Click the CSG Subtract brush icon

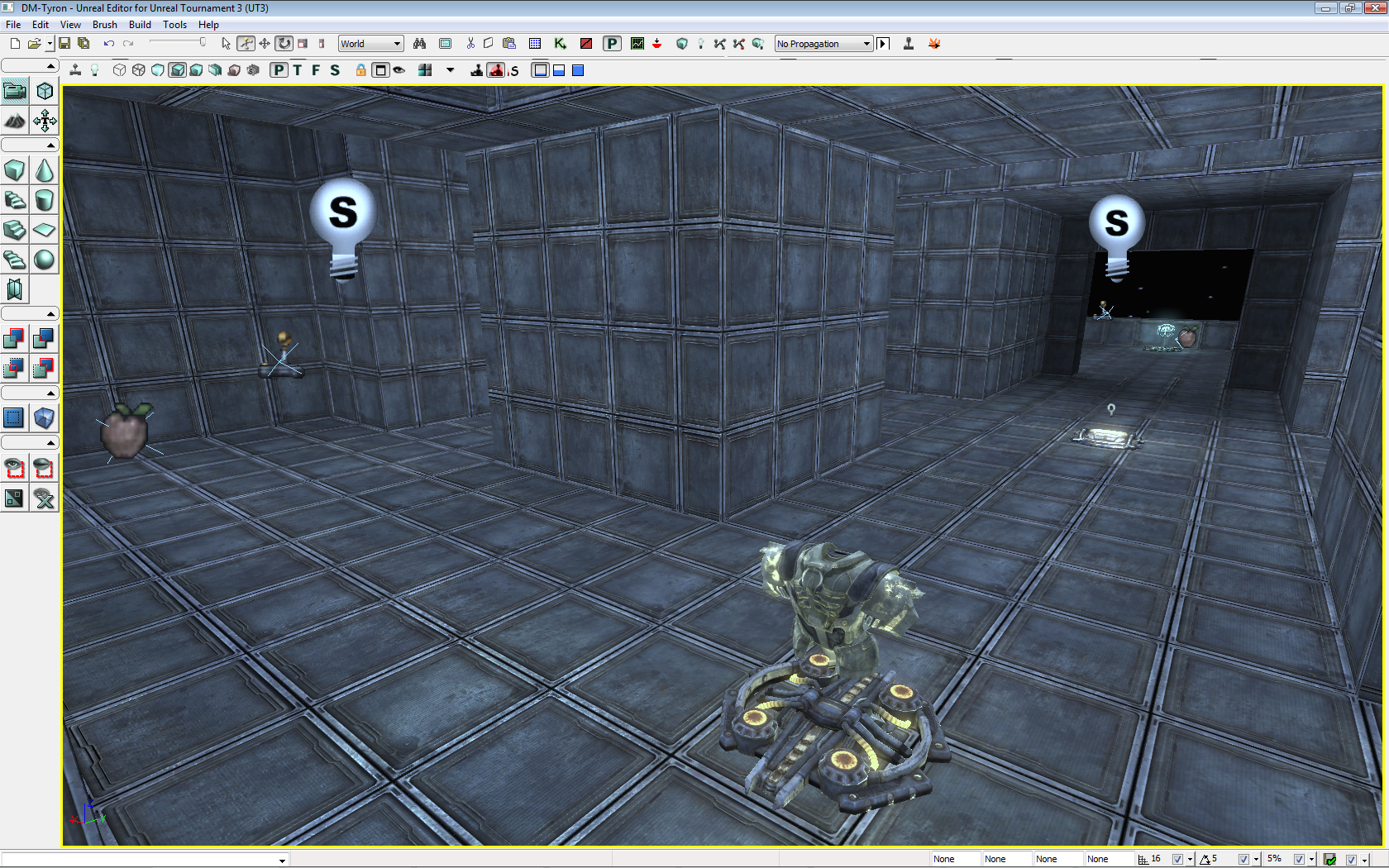coord(45,338)
